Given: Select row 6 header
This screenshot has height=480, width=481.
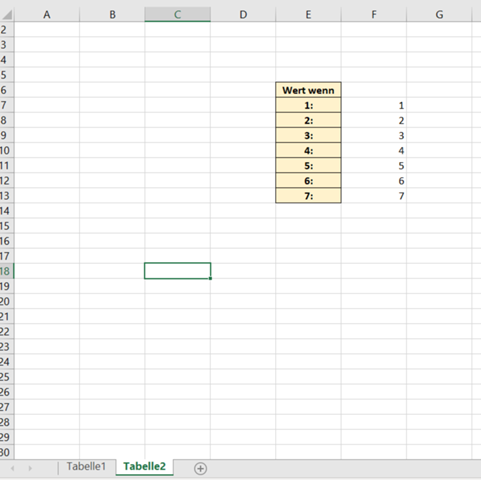Looking at the screenshot, I should pos(7,90).
